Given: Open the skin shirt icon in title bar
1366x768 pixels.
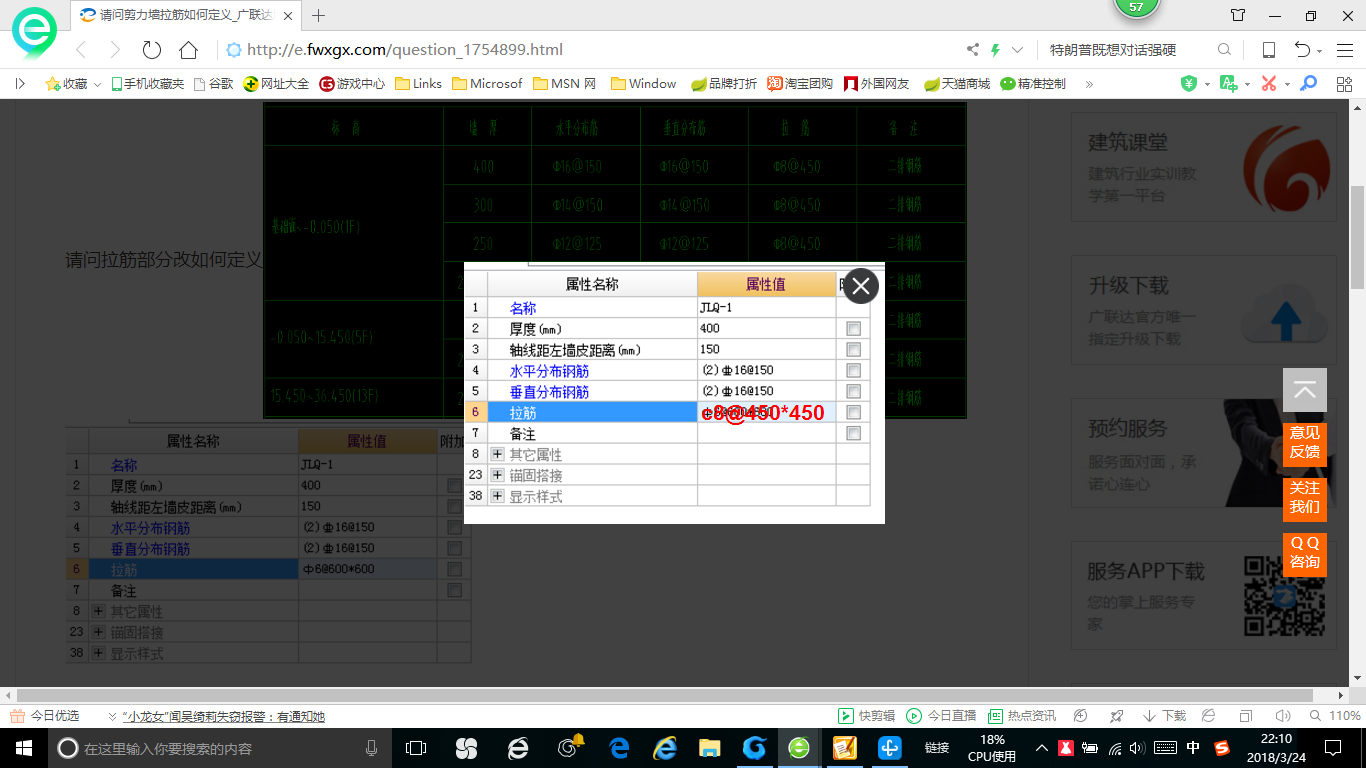Looking at the screenshot, I should pos(1238,16).
